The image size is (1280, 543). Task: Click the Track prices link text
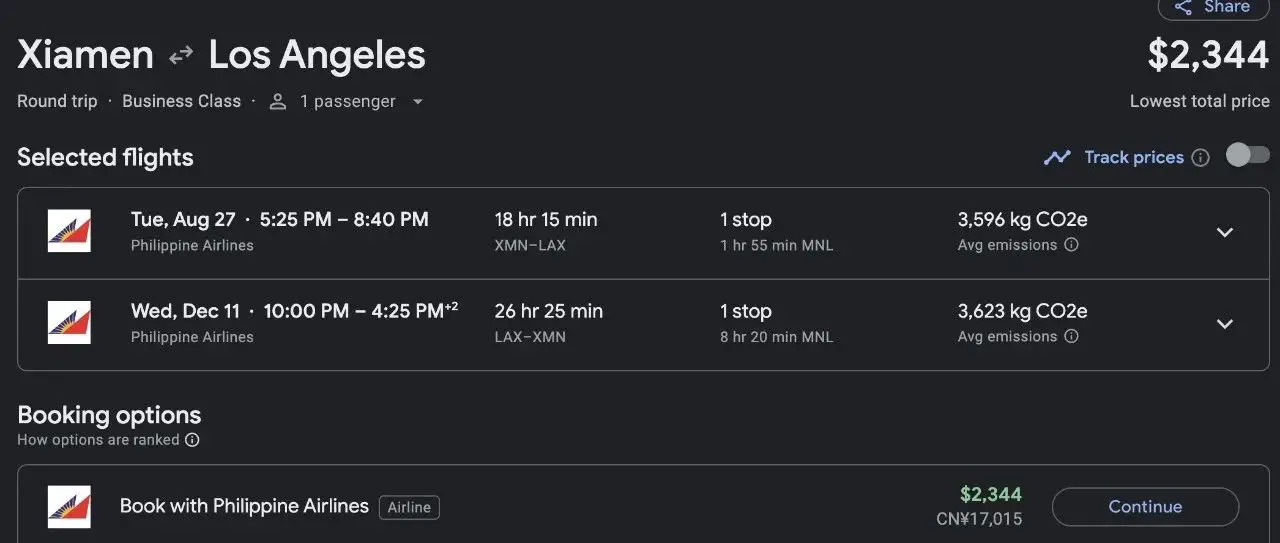[x=1134, y=157]
